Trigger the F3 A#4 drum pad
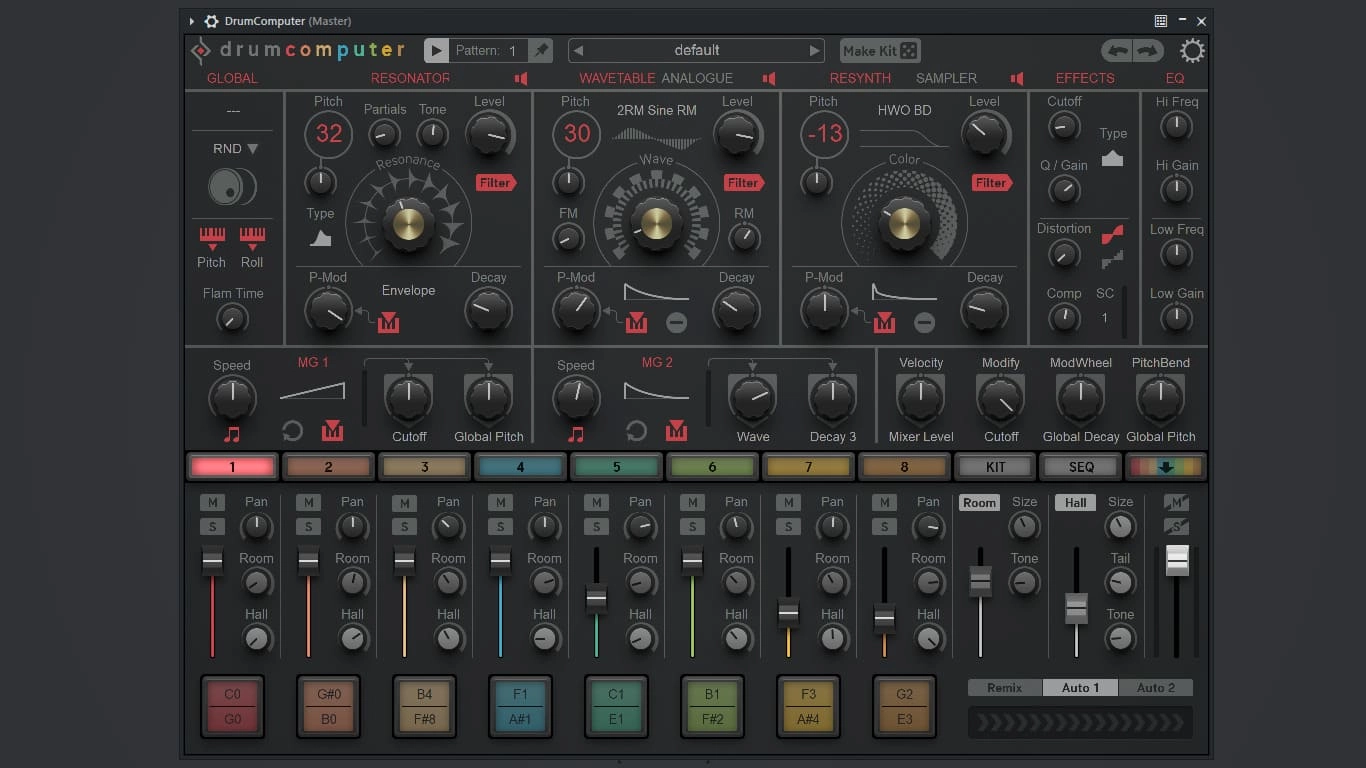 [x=808, y=706]
